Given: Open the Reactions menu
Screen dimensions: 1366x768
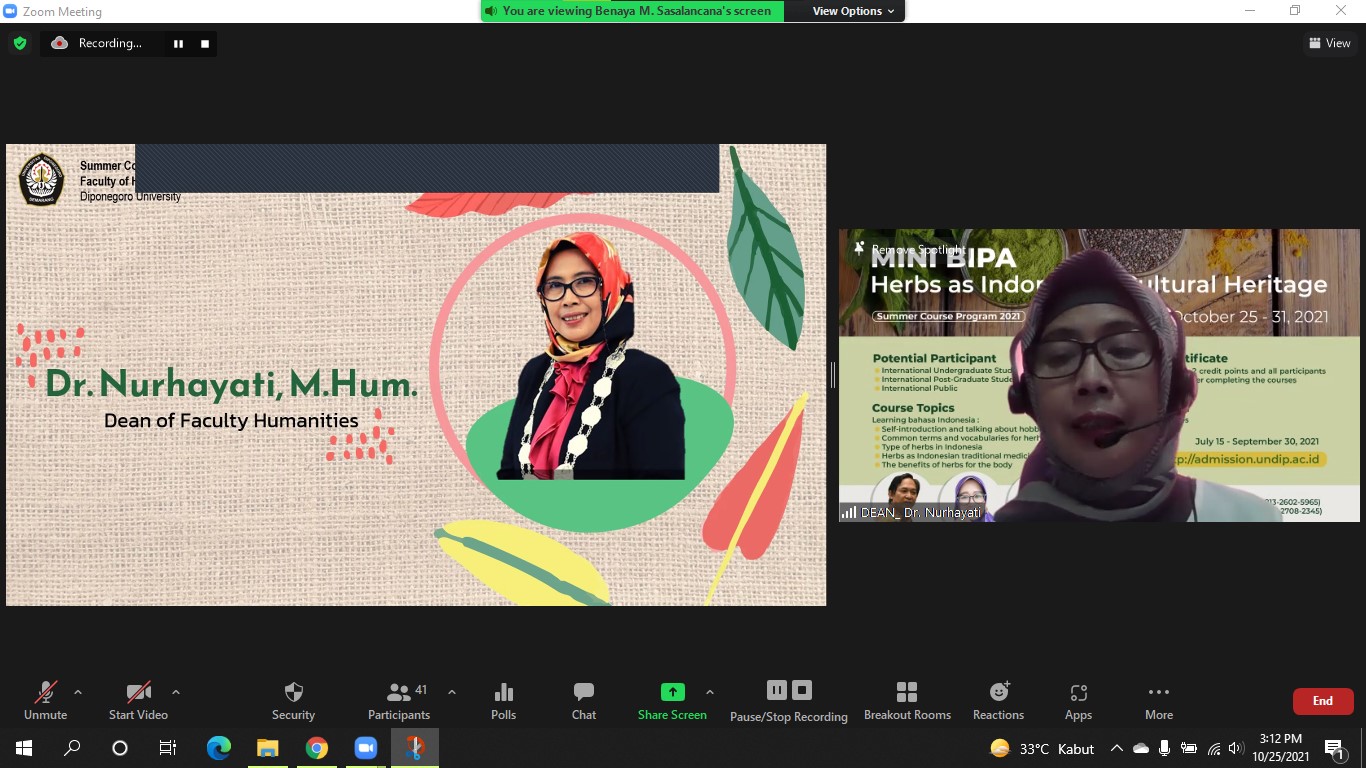Looking at the screenshot, I should point(998,700).
